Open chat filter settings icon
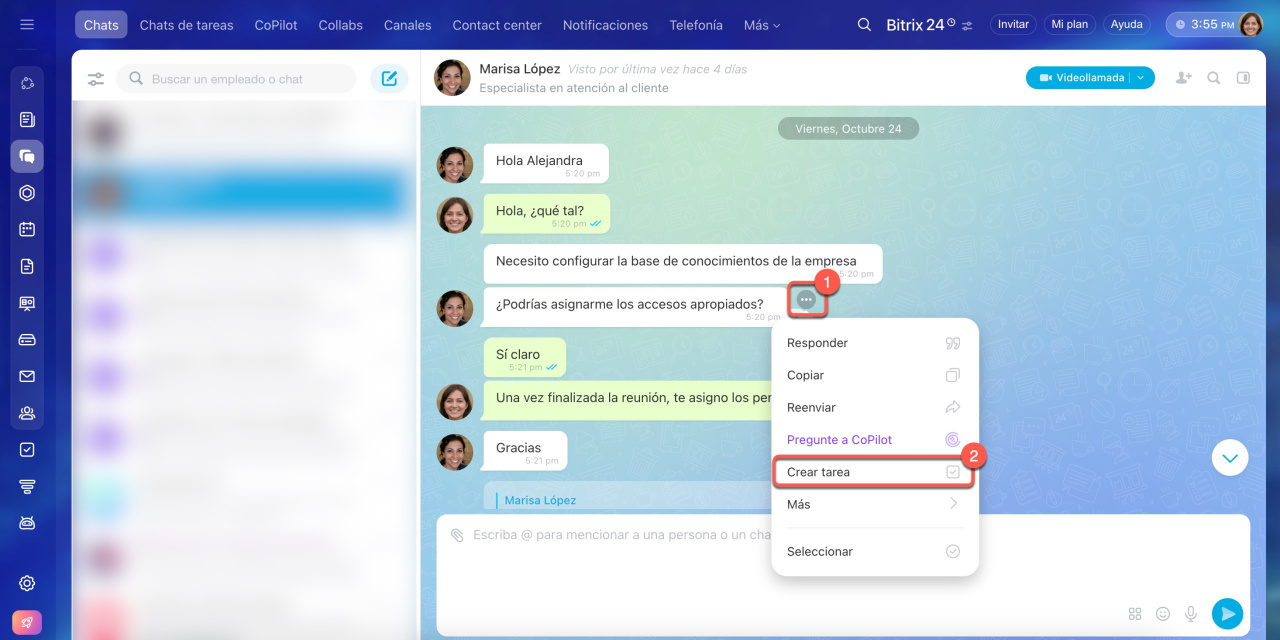1280x640 pixels. pos(96,79)
